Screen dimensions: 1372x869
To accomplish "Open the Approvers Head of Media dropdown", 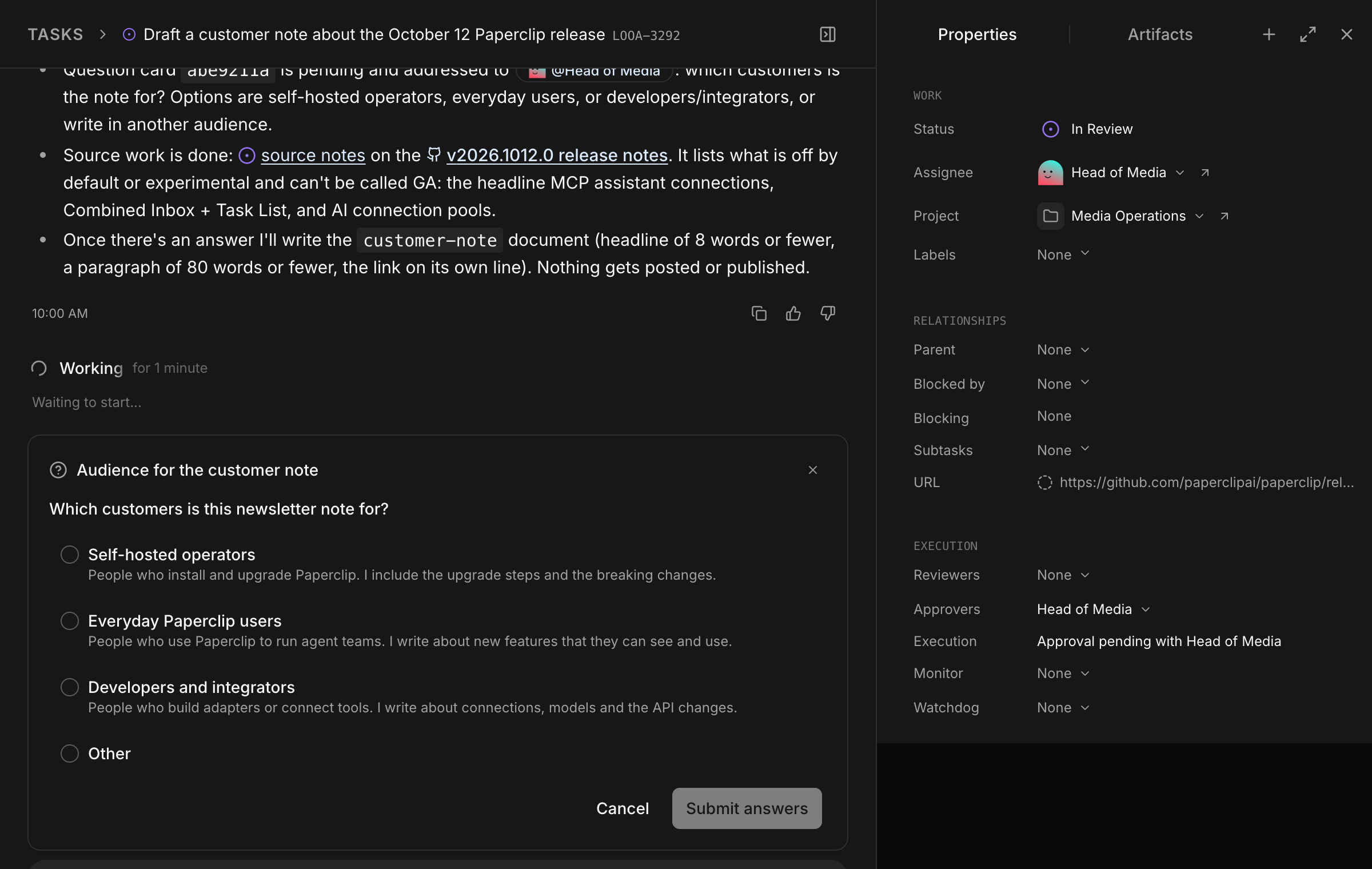I will point(1093,609).
